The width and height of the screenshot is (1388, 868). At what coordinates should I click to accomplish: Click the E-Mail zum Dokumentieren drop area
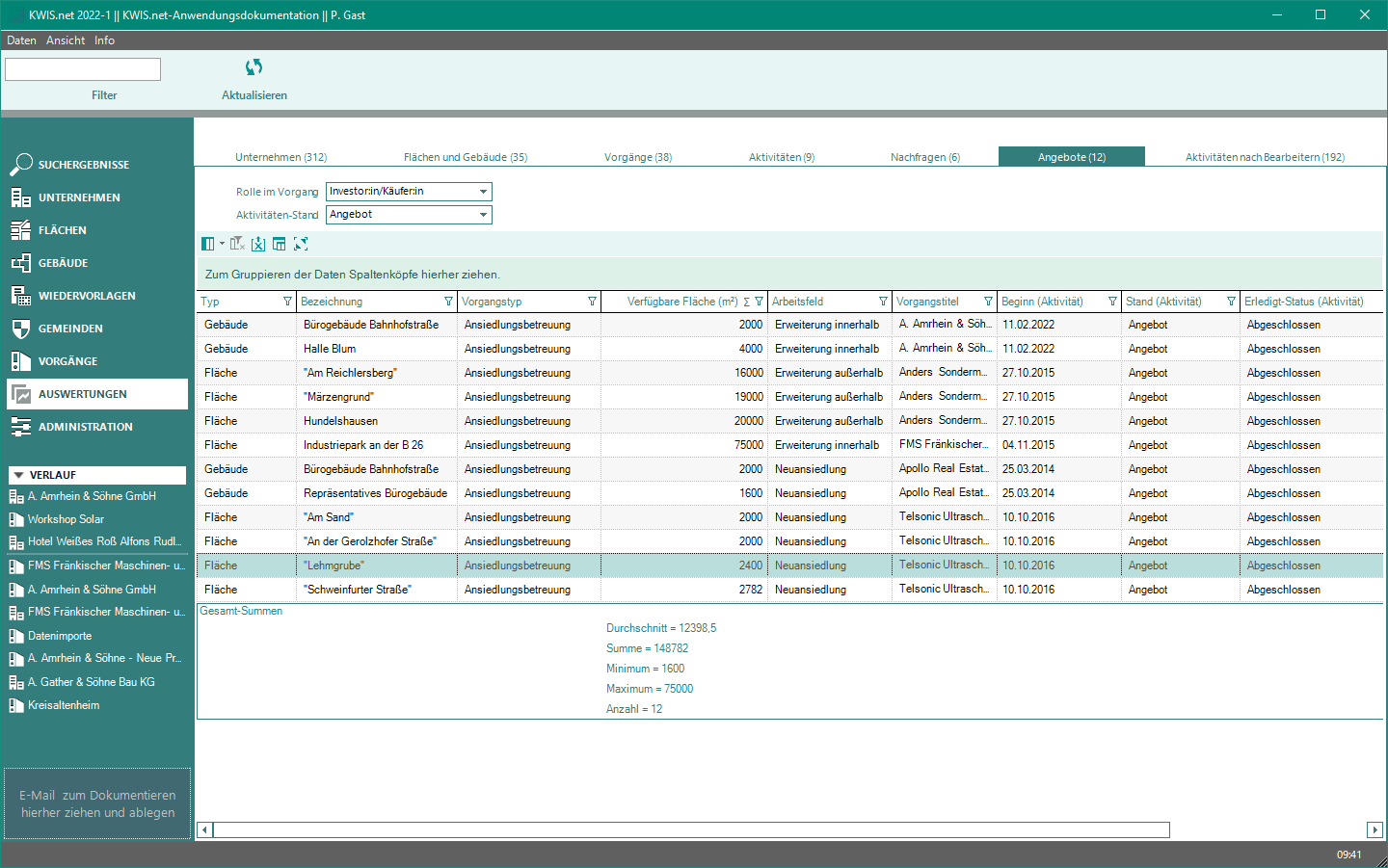pos(97,803)
